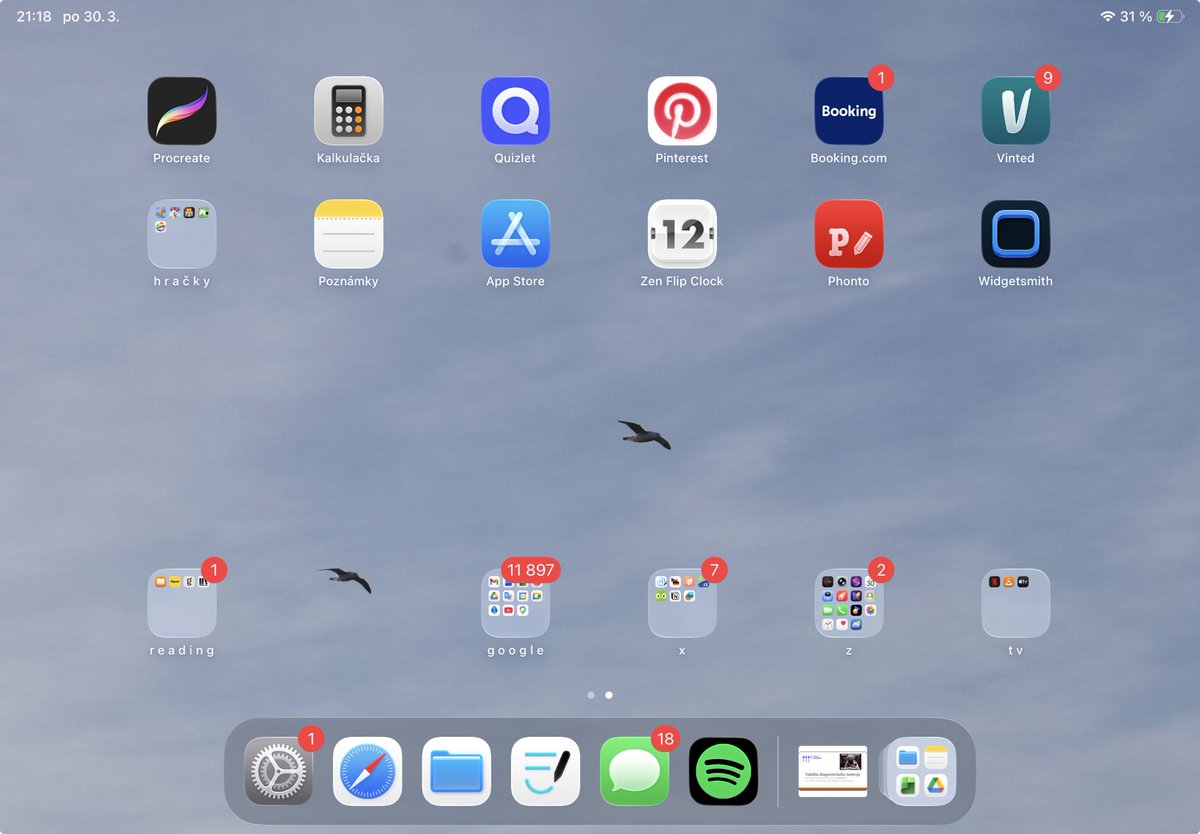
Task: Go to the first home screen page dot
Action: tap(591, 694)
